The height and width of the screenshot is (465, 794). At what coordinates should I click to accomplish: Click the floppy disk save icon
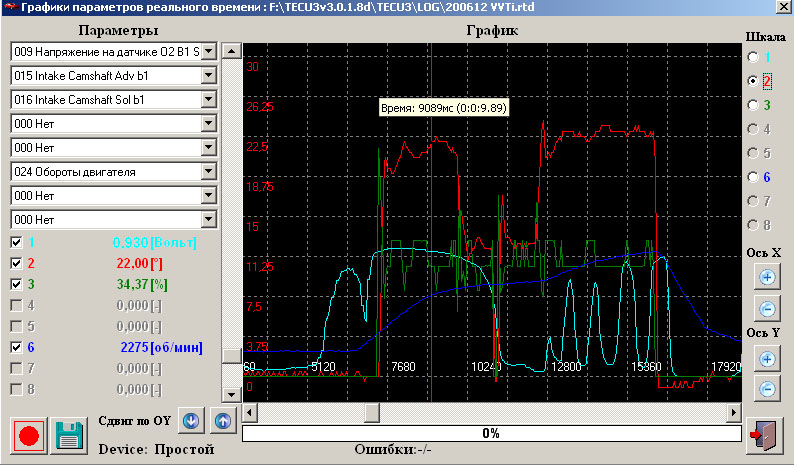coord(69,436)
